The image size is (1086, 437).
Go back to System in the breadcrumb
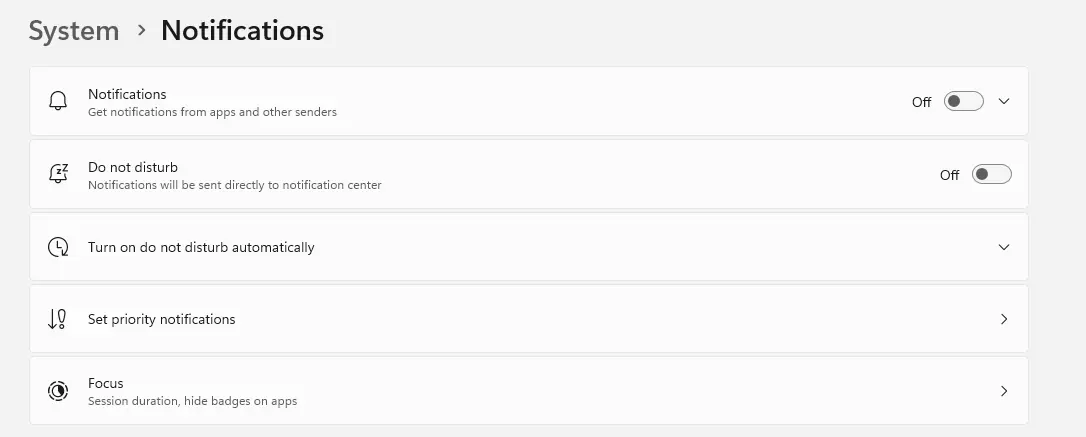[74, 31]
